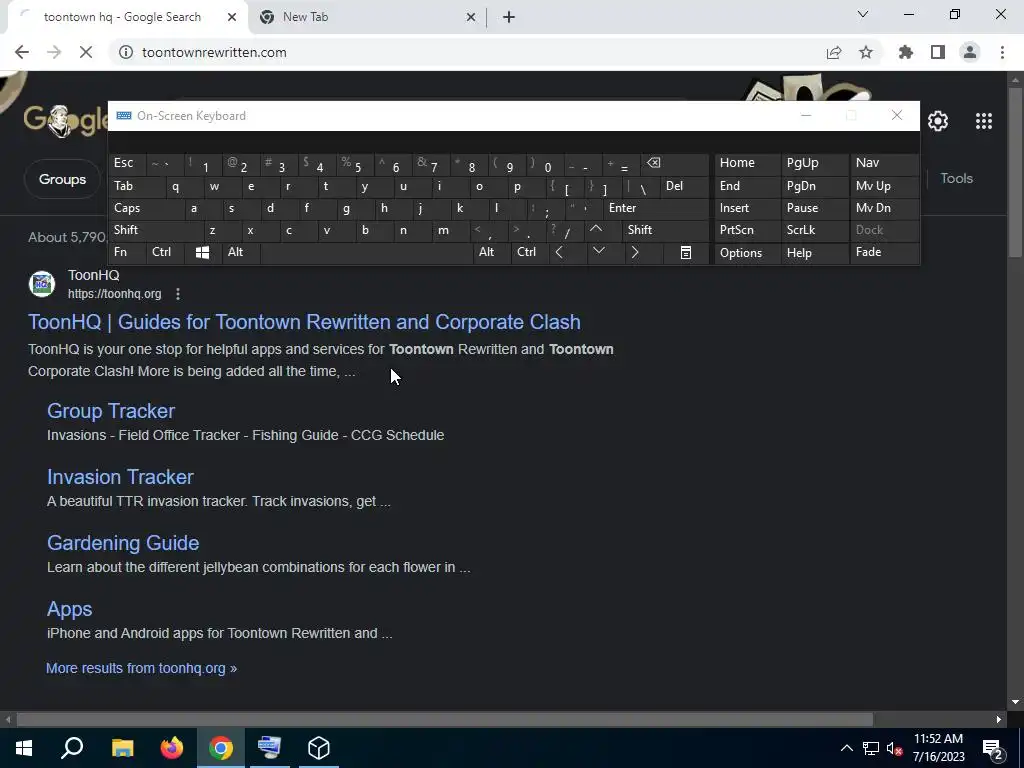
Task: Show hidden system tray icons chevron
Action: click(846, 748)
